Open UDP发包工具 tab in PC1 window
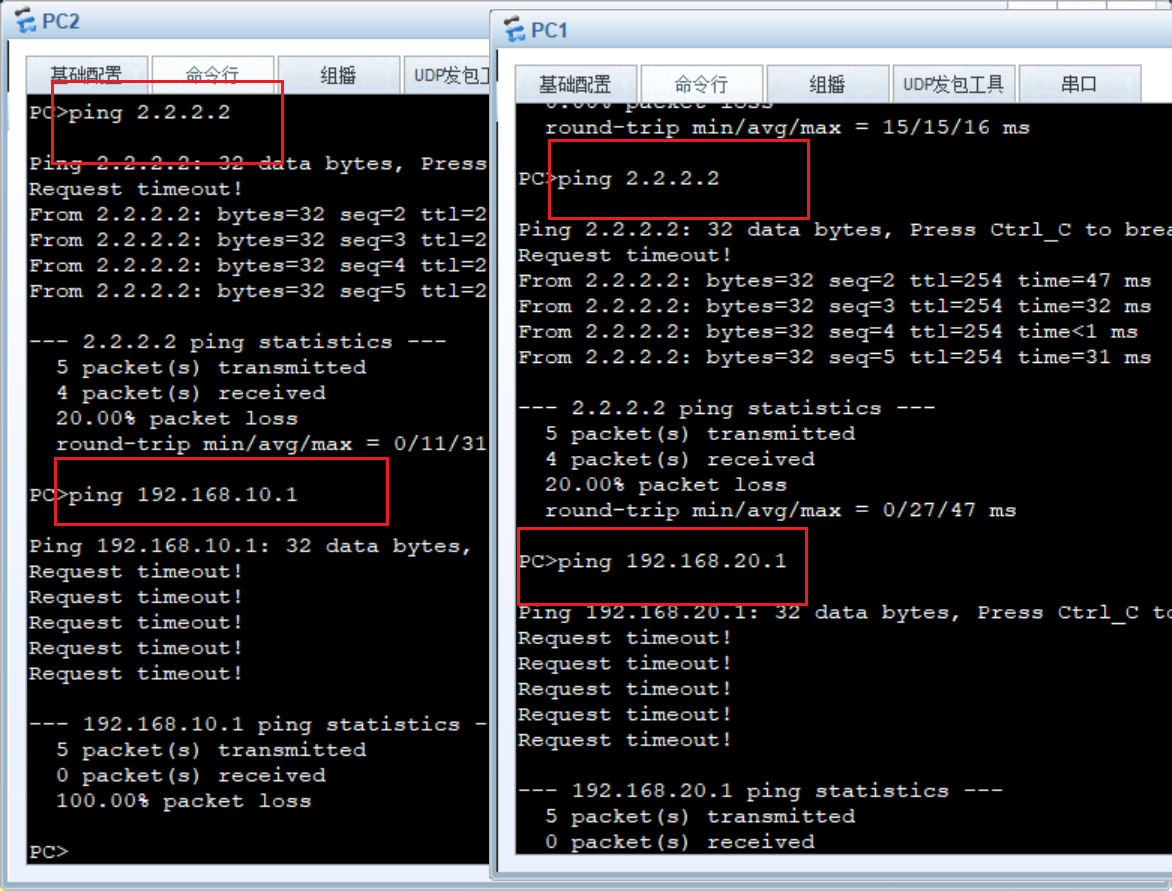This screenshot has height=891, width=1172. point(953,84)
